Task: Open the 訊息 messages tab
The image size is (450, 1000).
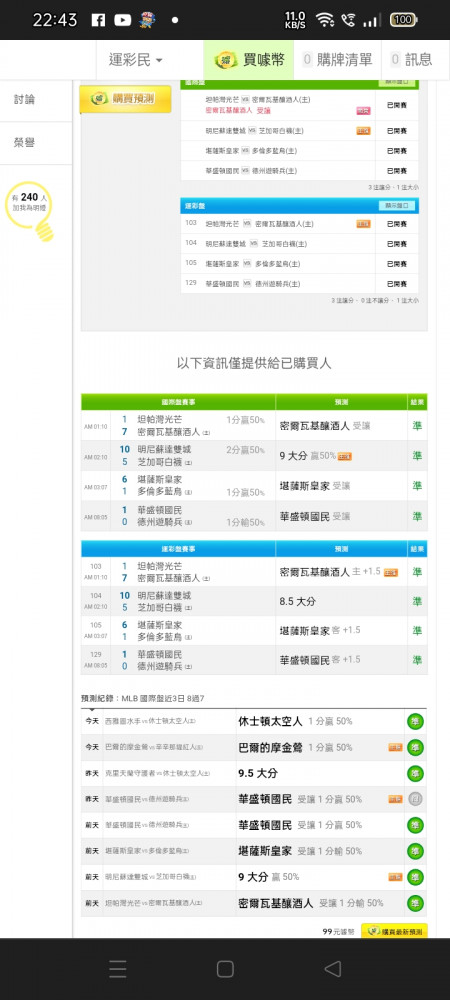Action: (411, 60)
